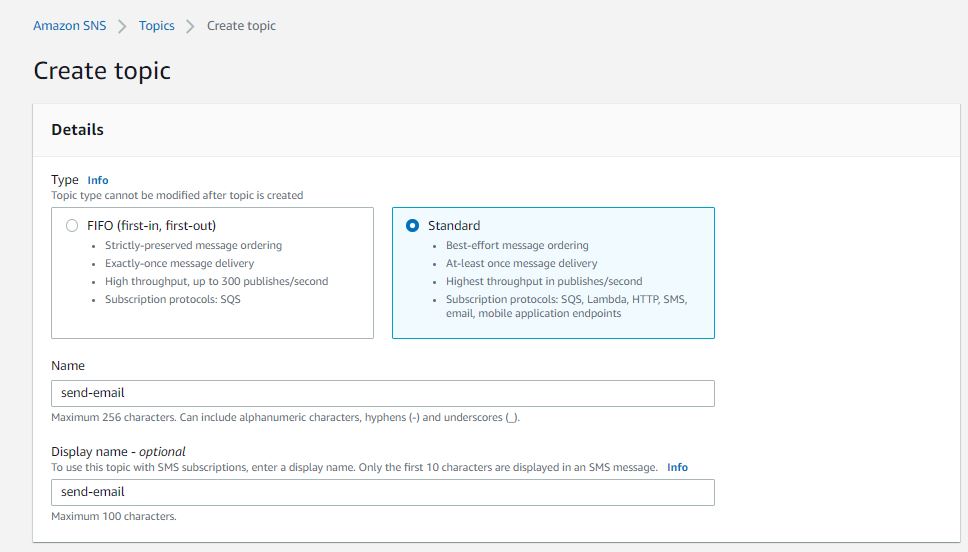Select the FIFO (first-in, first-out) radio button

tap(72, 226)
